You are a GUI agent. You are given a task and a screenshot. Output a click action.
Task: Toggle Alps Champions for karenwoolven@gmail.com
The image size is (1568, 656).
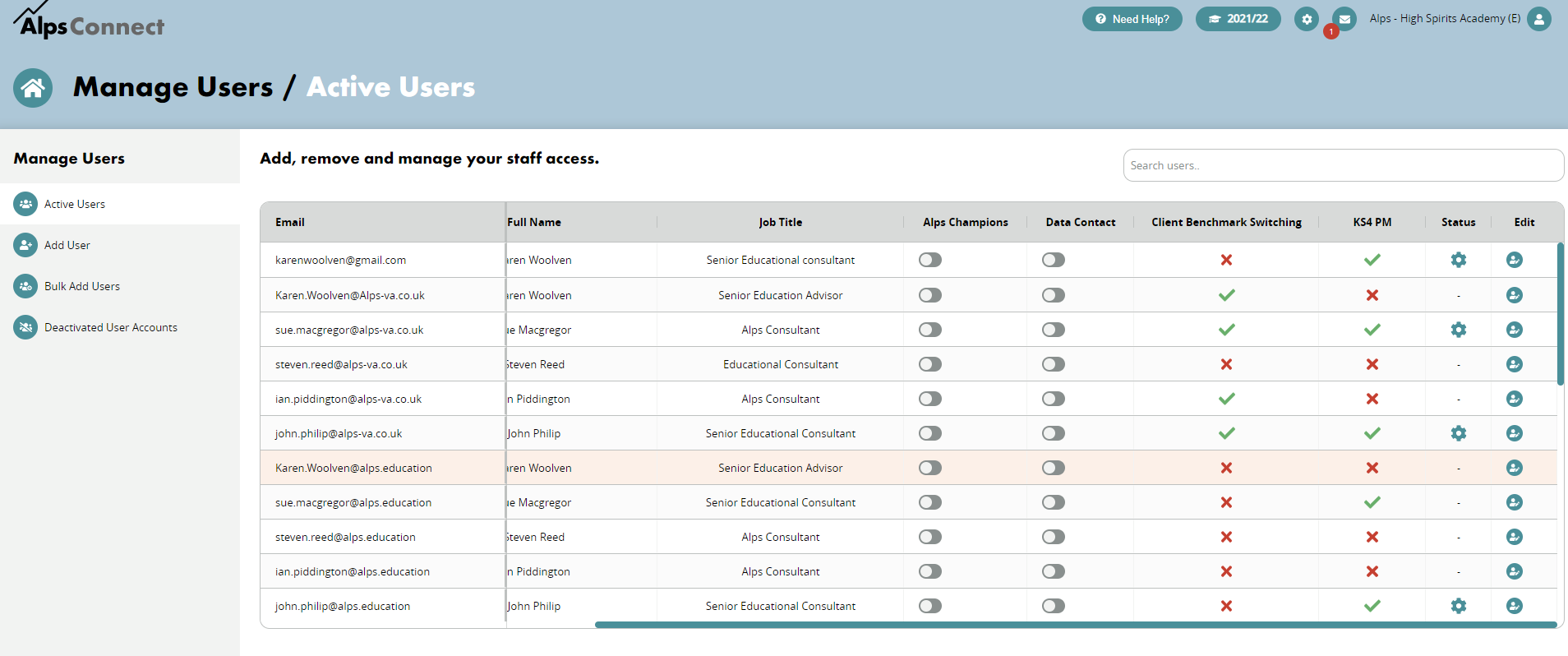click(x=930, y=260)
